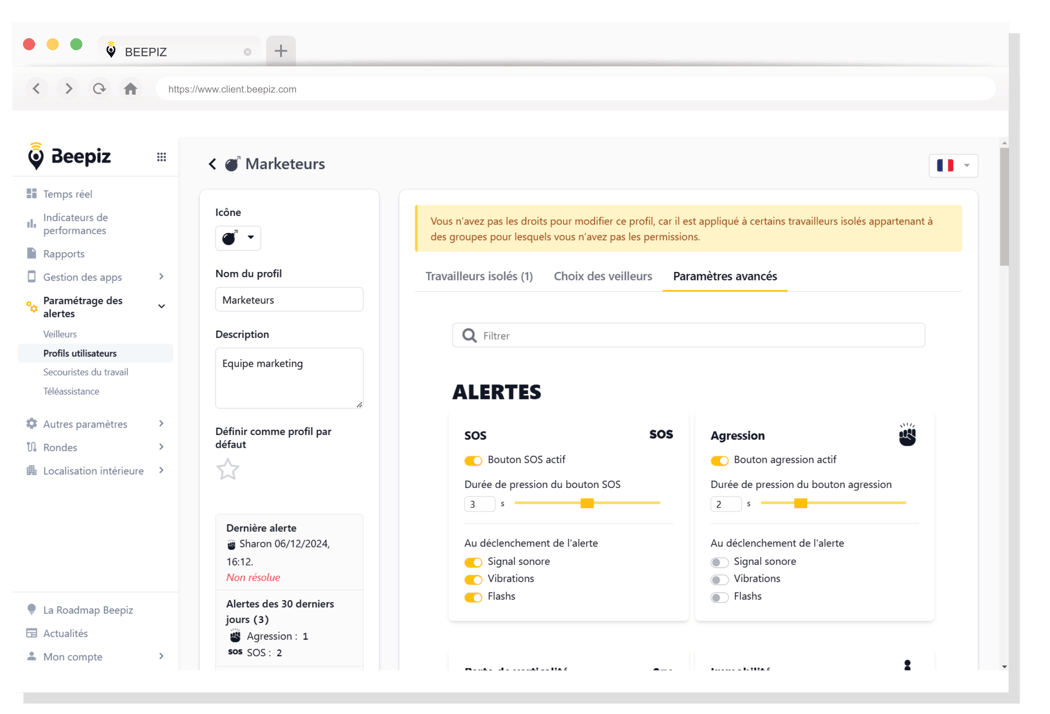Open the French flag language selector
Viewport: 1050px width, 714px height.
(x=953, y=166)
